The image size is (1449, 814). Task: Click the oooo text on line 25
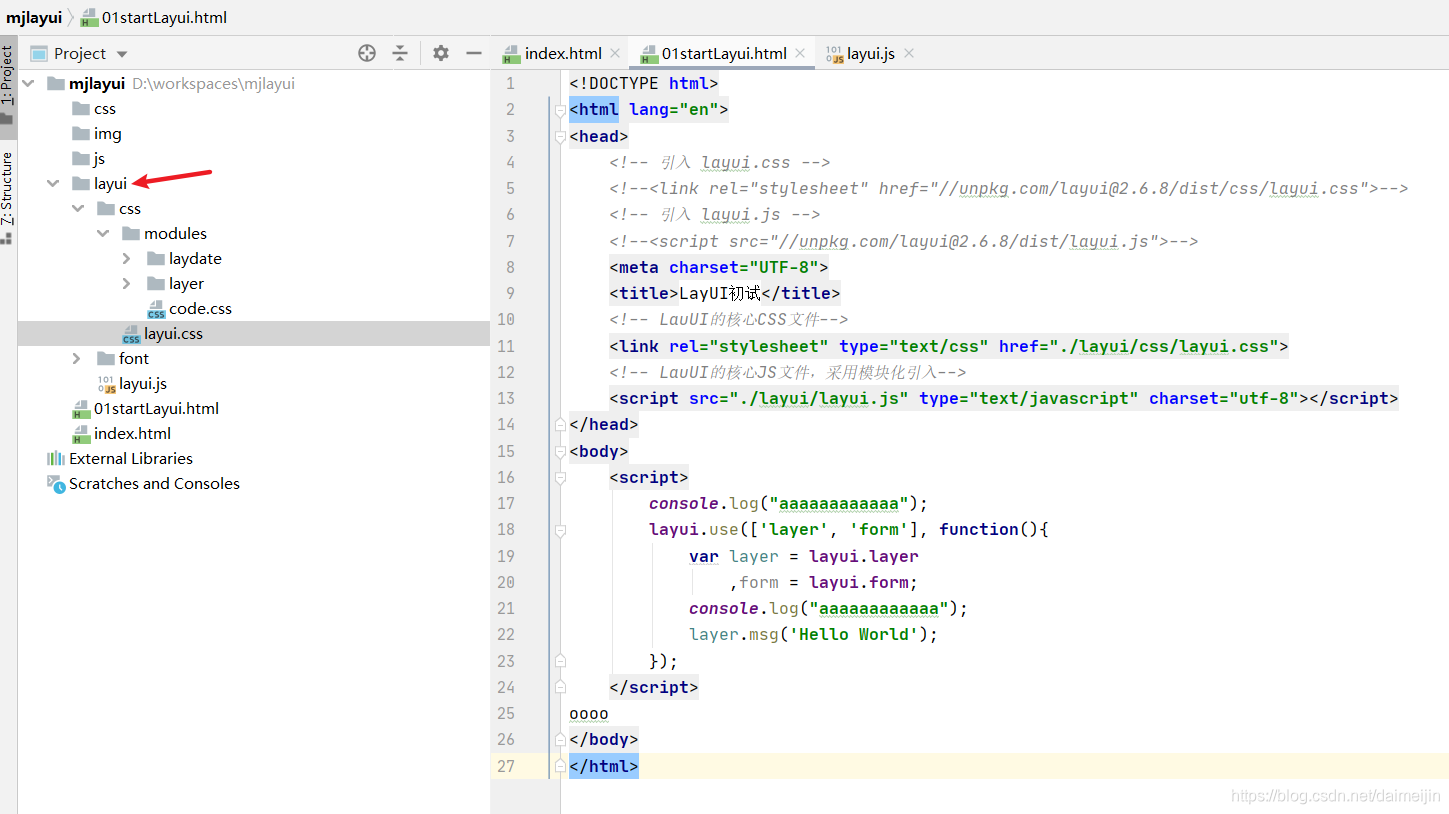pos(589,714)
